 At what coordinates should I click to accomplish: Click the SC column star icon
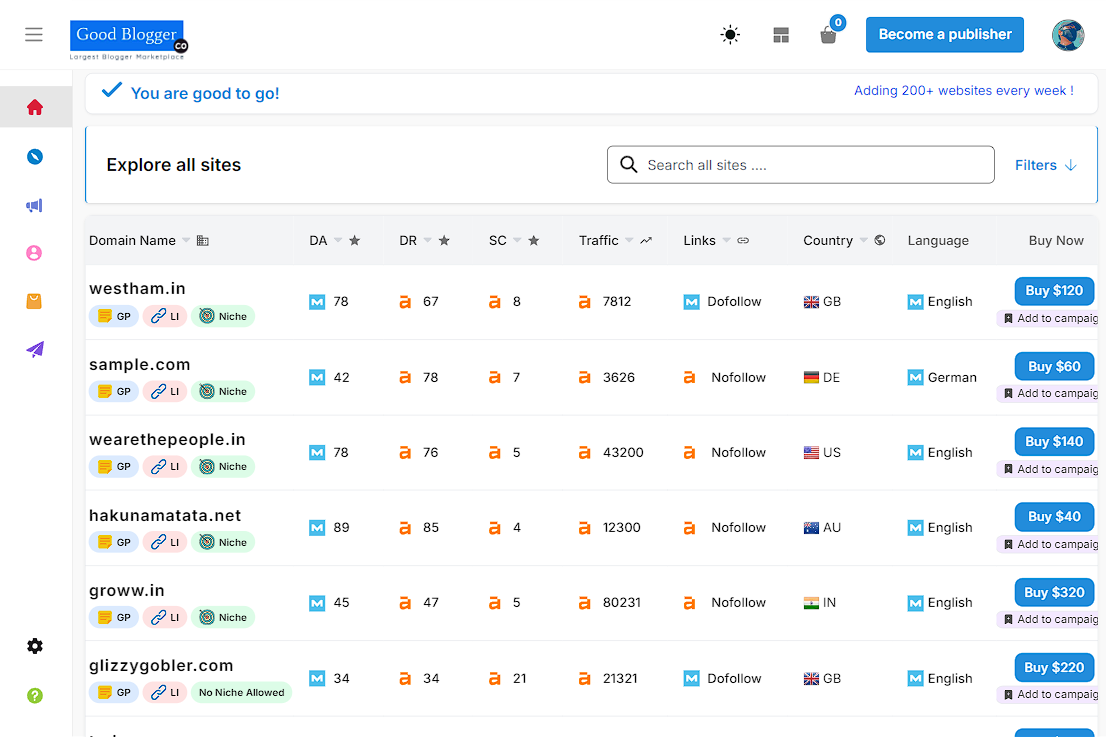point(534,240)
